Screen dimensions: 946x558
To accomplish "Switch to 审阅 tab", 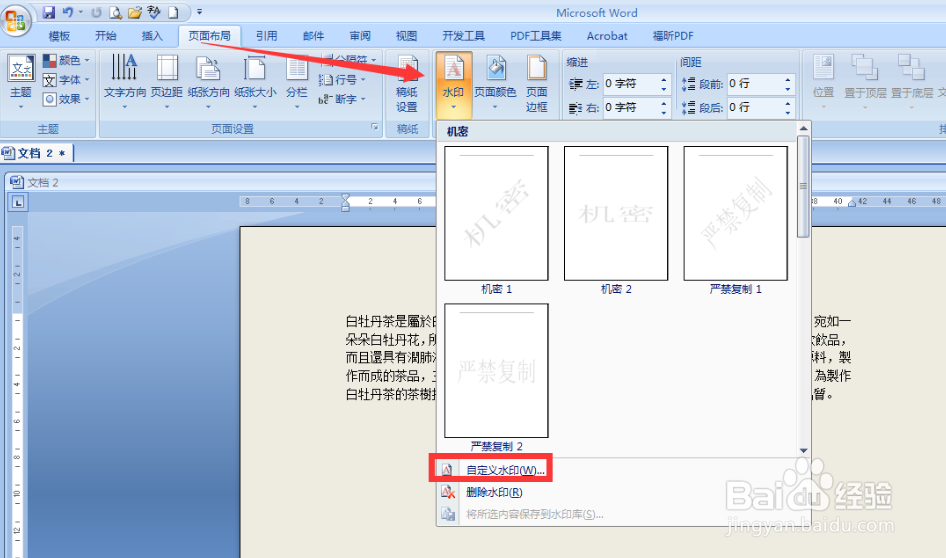I will point(360,36).
